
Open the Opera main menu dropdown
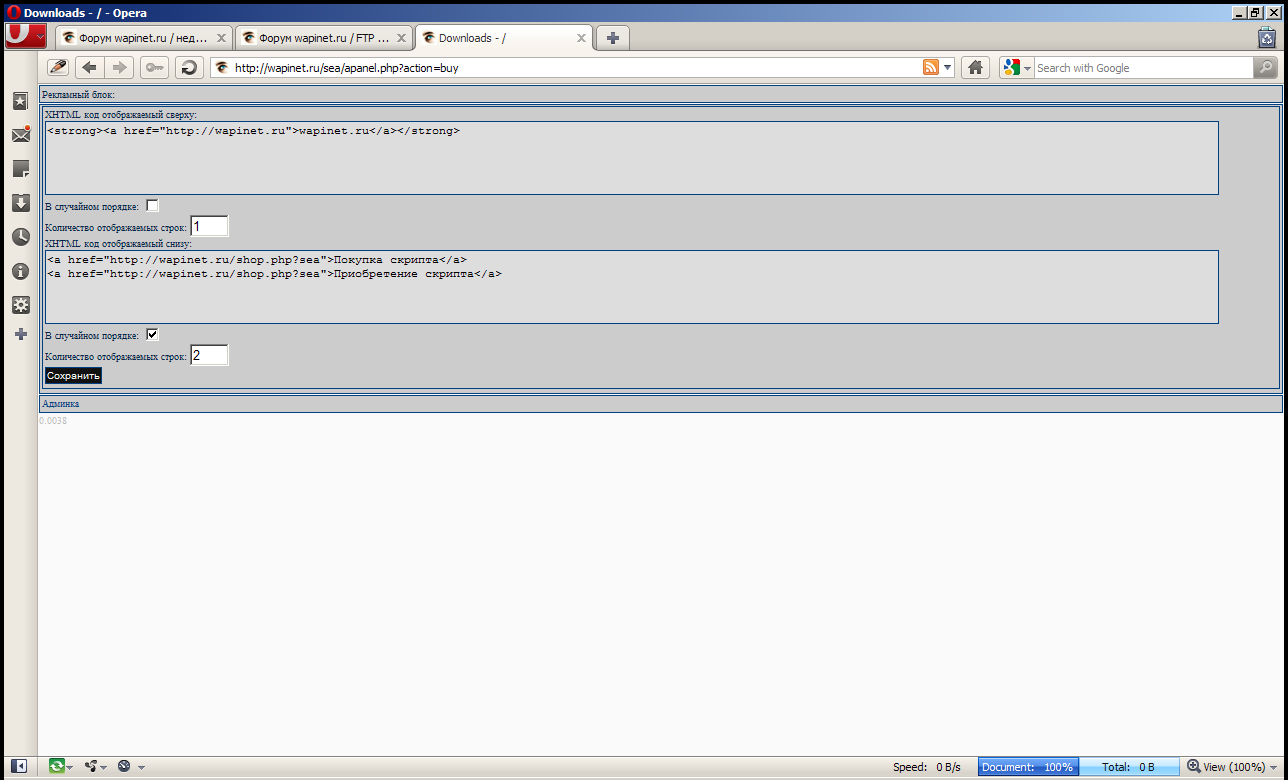click(25, 36)
